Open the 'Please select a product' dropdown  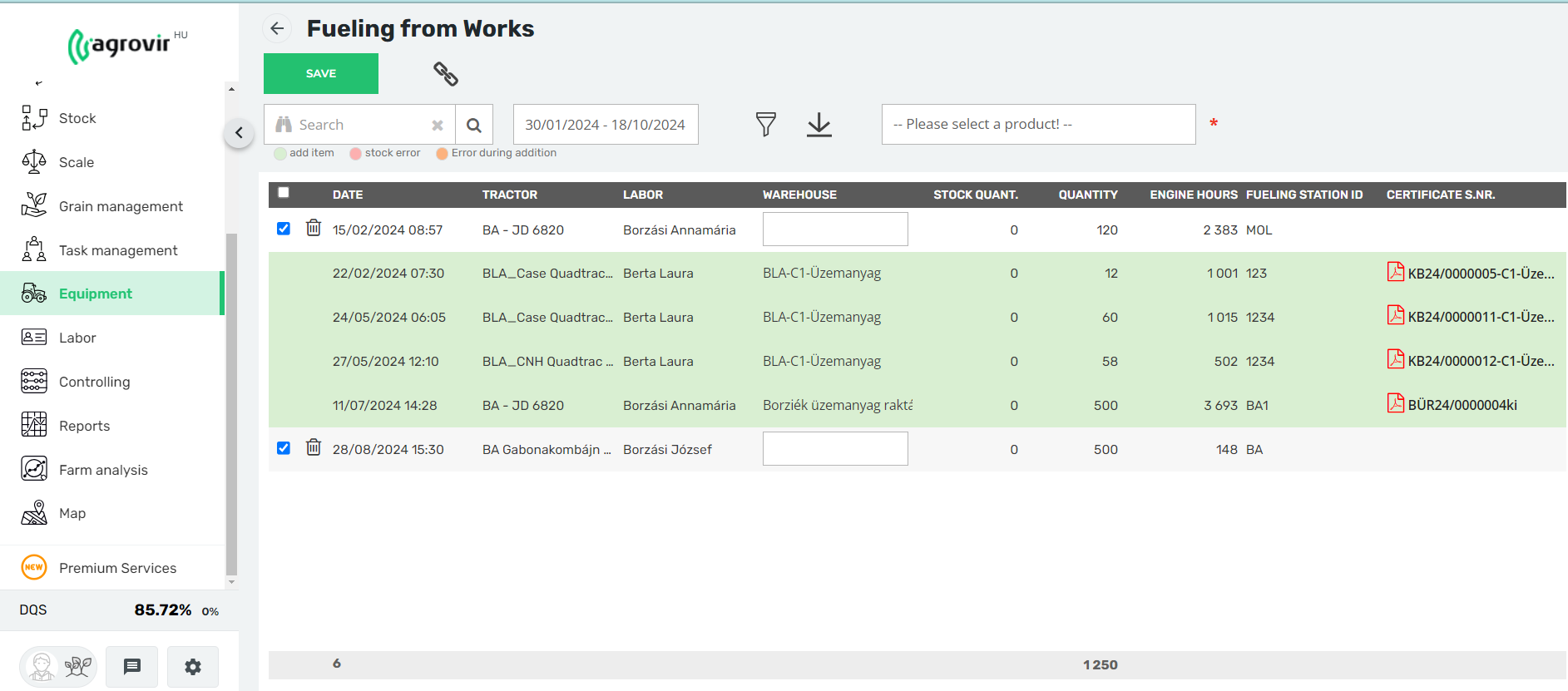point(1039,125)
